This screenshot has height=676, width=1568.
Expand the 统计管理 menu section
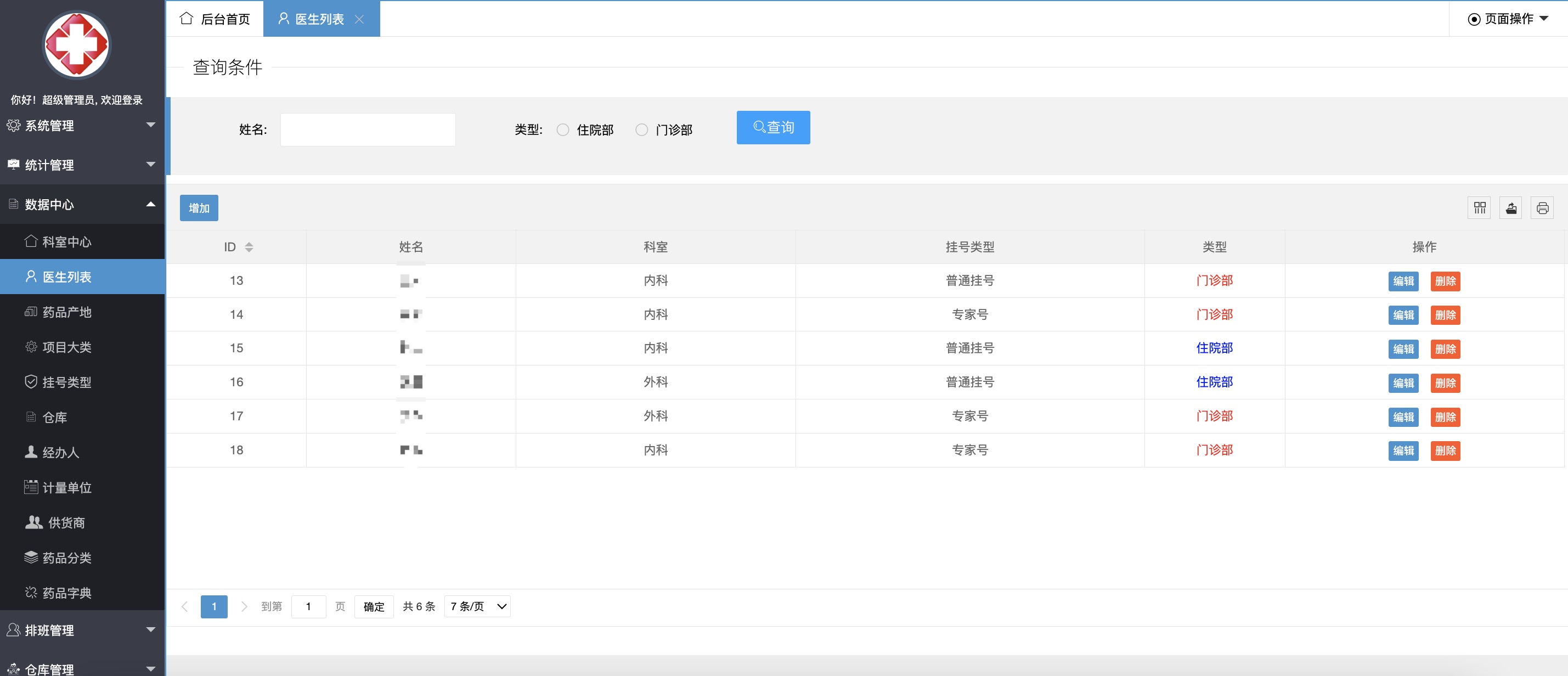point(82,165)
